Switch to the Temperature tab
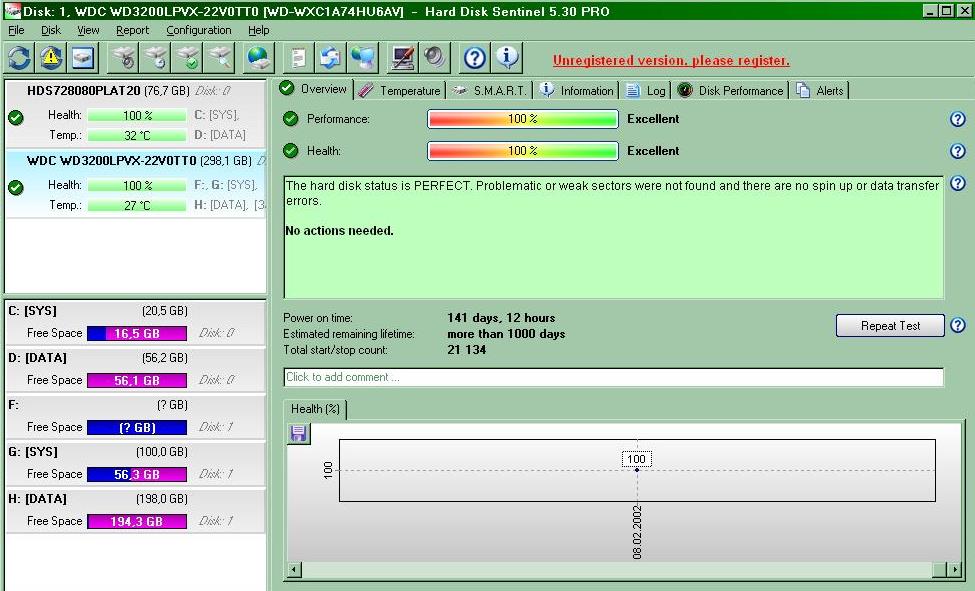The height and width of the screenshot is (591, 975). click(400, 91)
